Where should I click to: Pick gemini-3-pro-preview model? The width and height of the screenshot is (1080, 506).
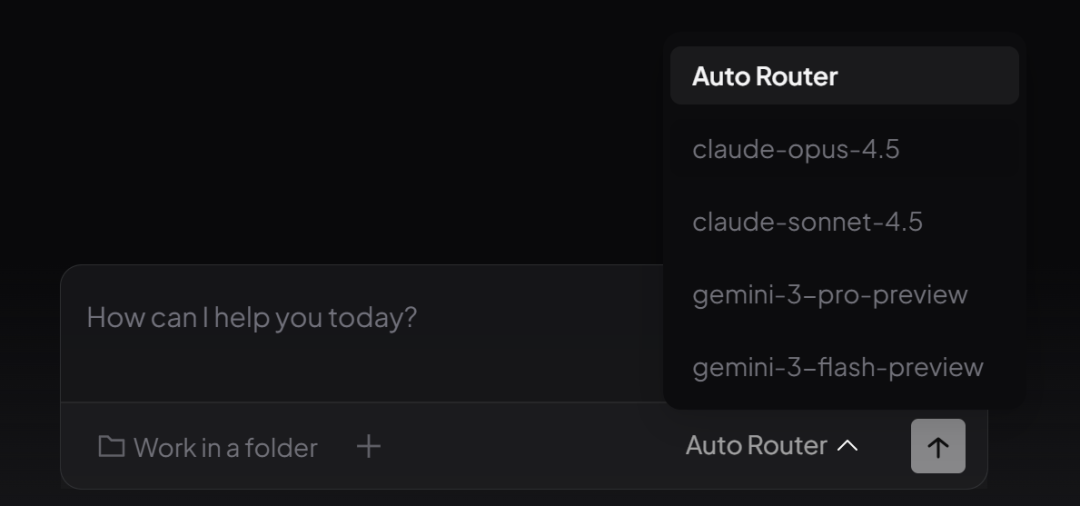click(844, 295)
